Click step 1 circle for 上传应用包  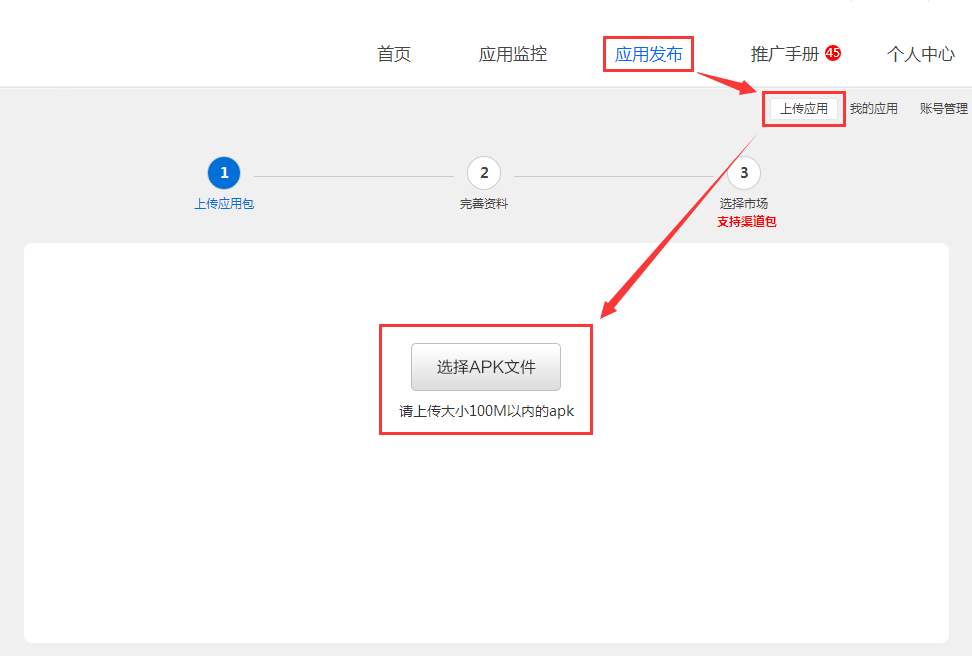click(x=224, y=173)
